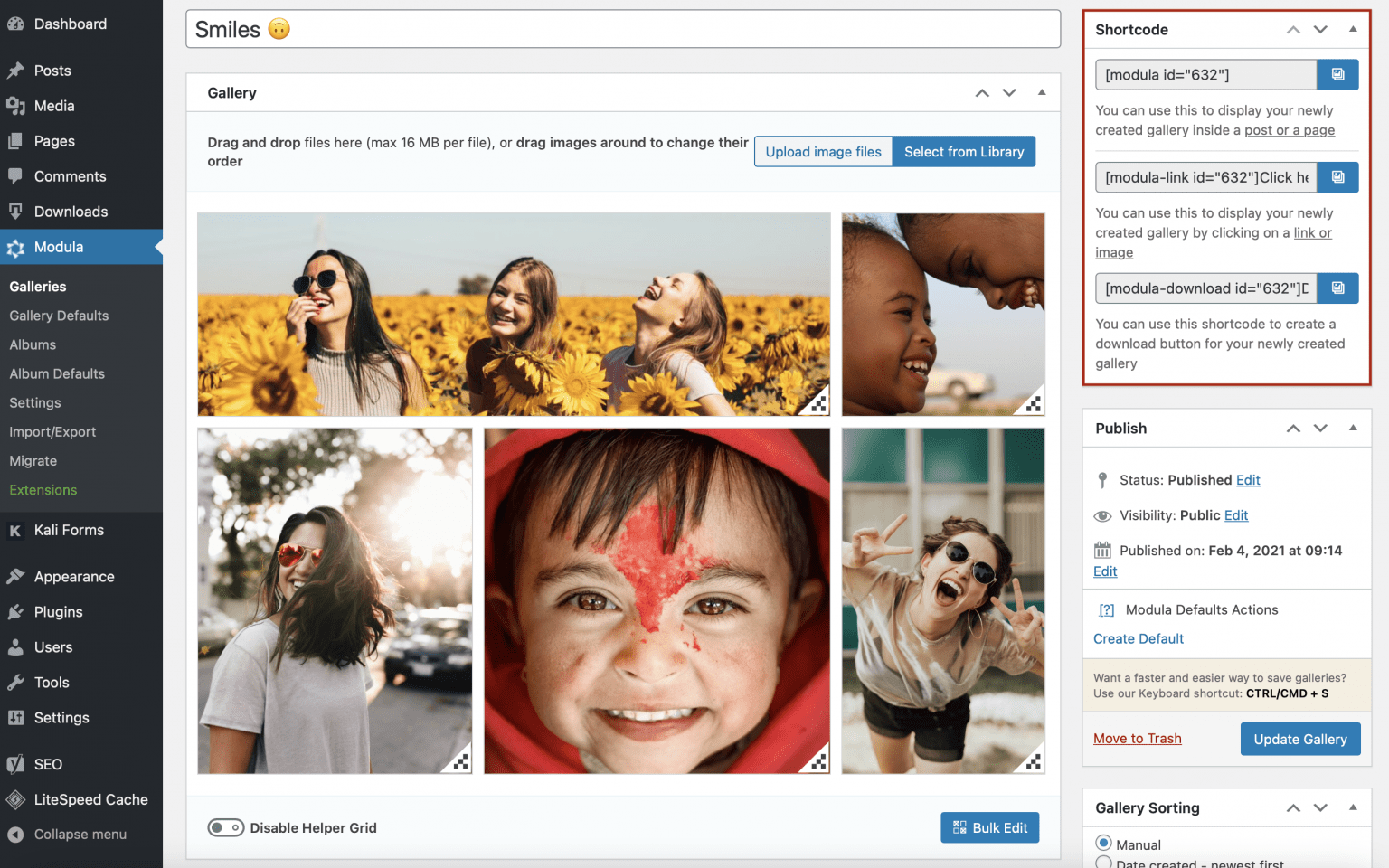
Task: Move Publish panel down
Action: [1320, 429]
